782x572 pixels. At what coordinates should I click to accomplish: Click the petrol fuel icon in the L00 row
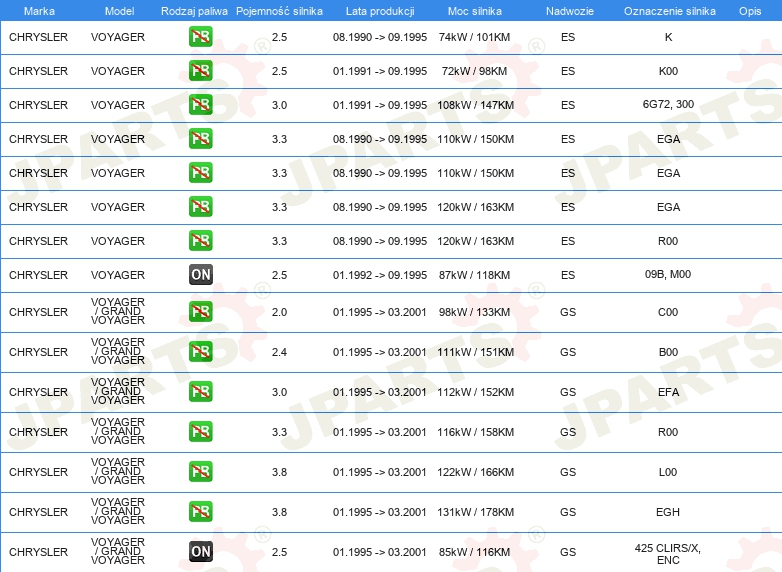click(200, 471)
